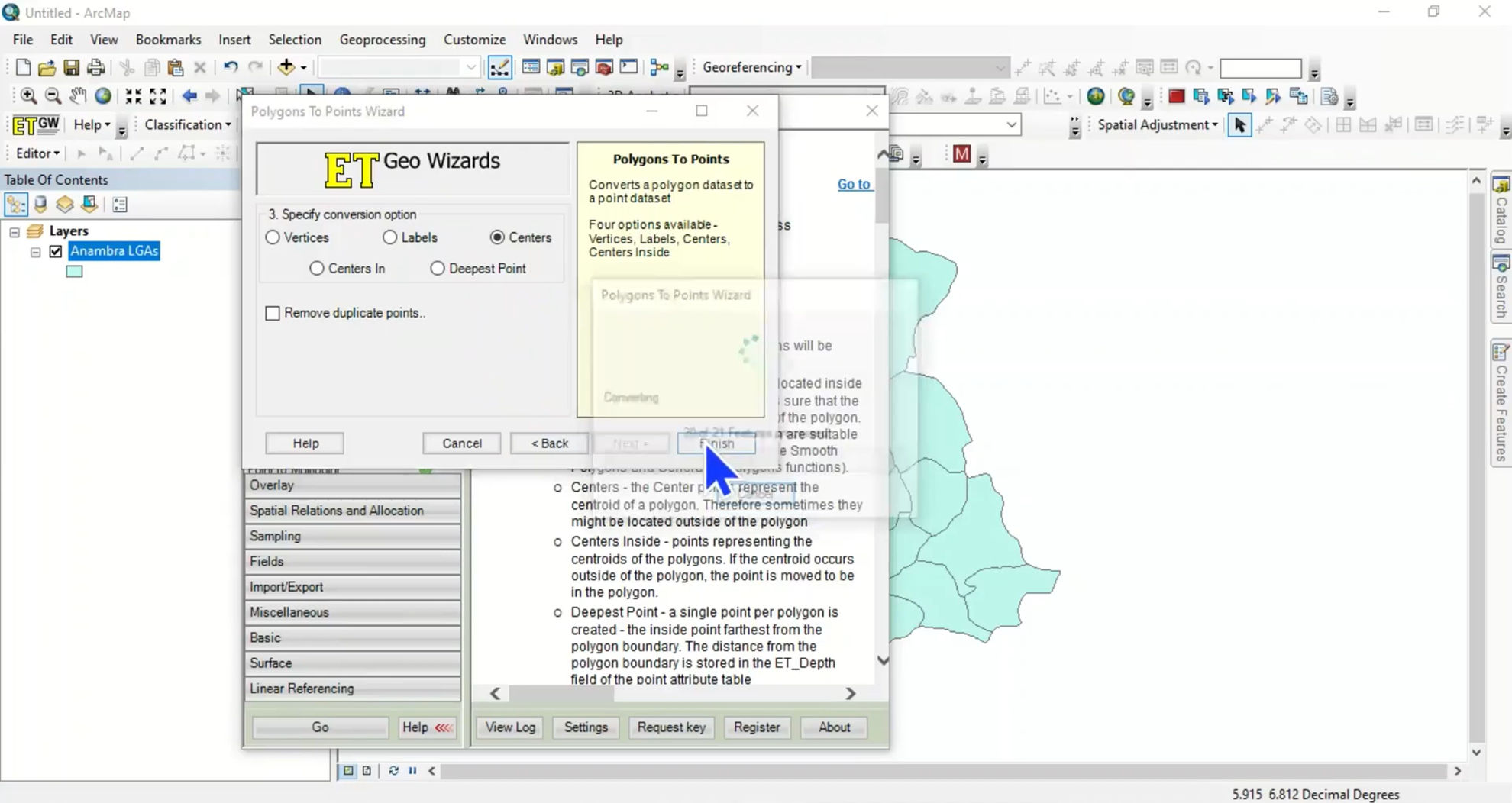Click the Request key button
Image resolution: width=1512 pixels, height=803 pixels.
point(671,727)
